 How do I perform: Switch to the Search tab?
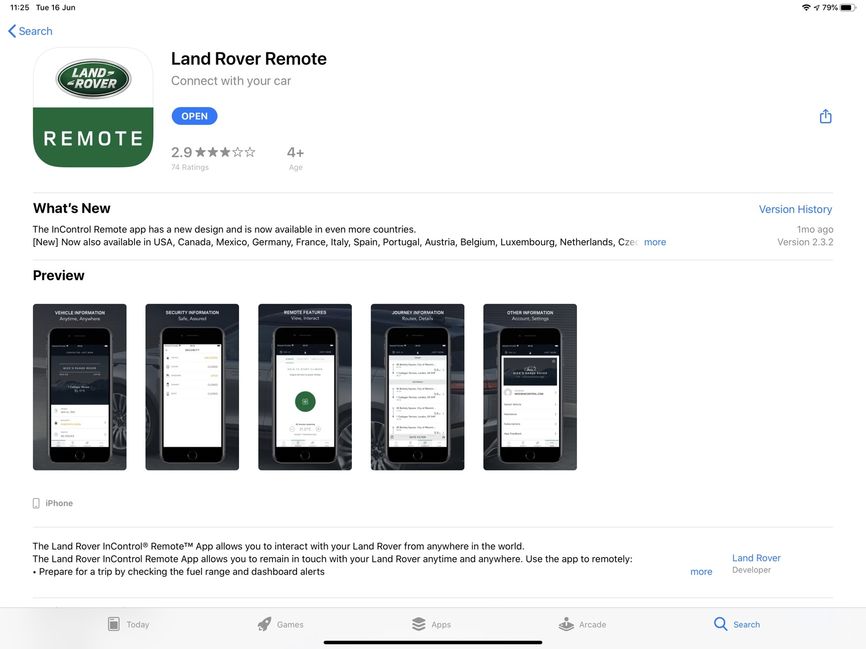pos(737,624)
